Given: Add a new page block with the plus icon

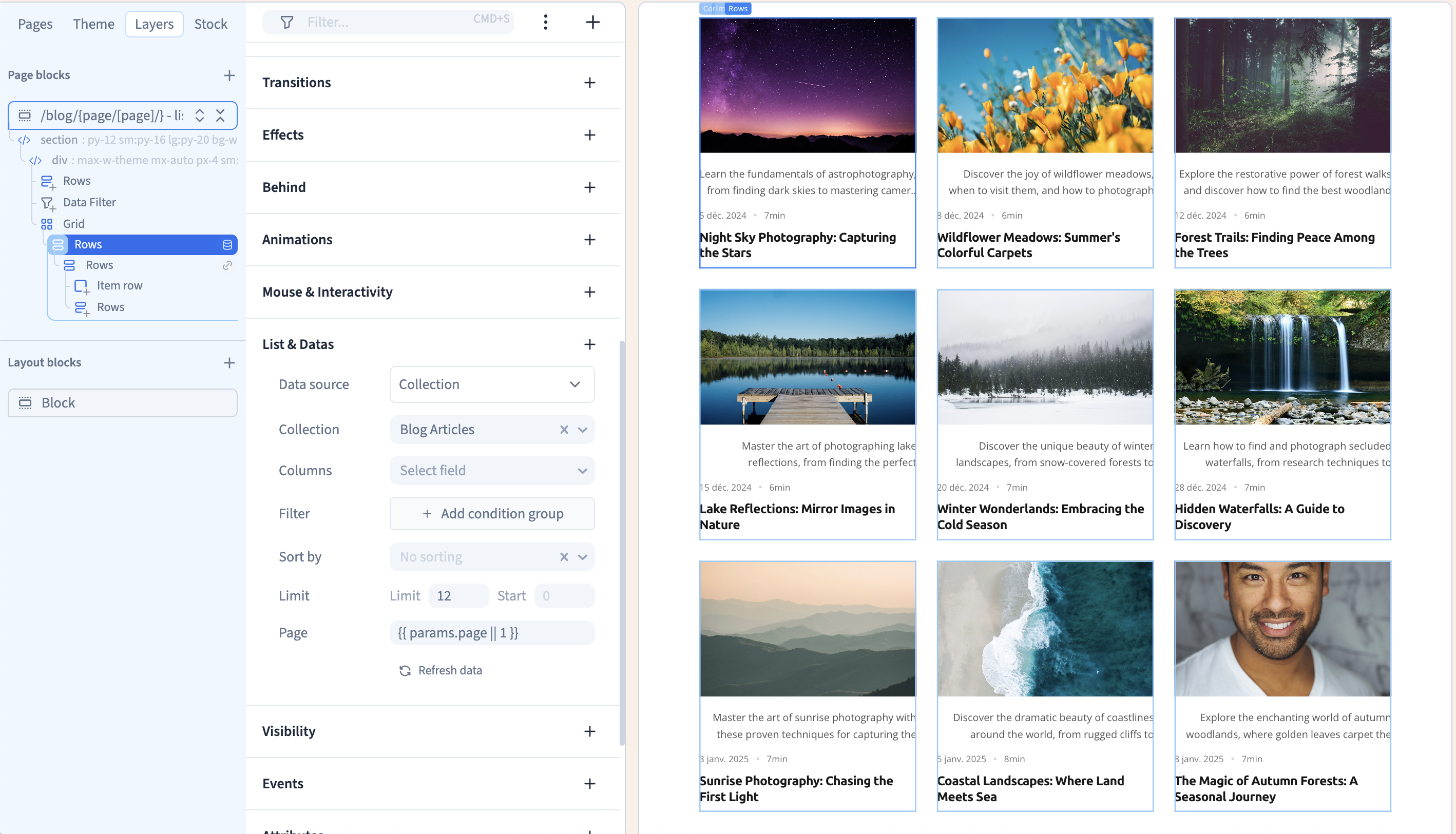Looking at the screenshot, I should tap(229, 75).
